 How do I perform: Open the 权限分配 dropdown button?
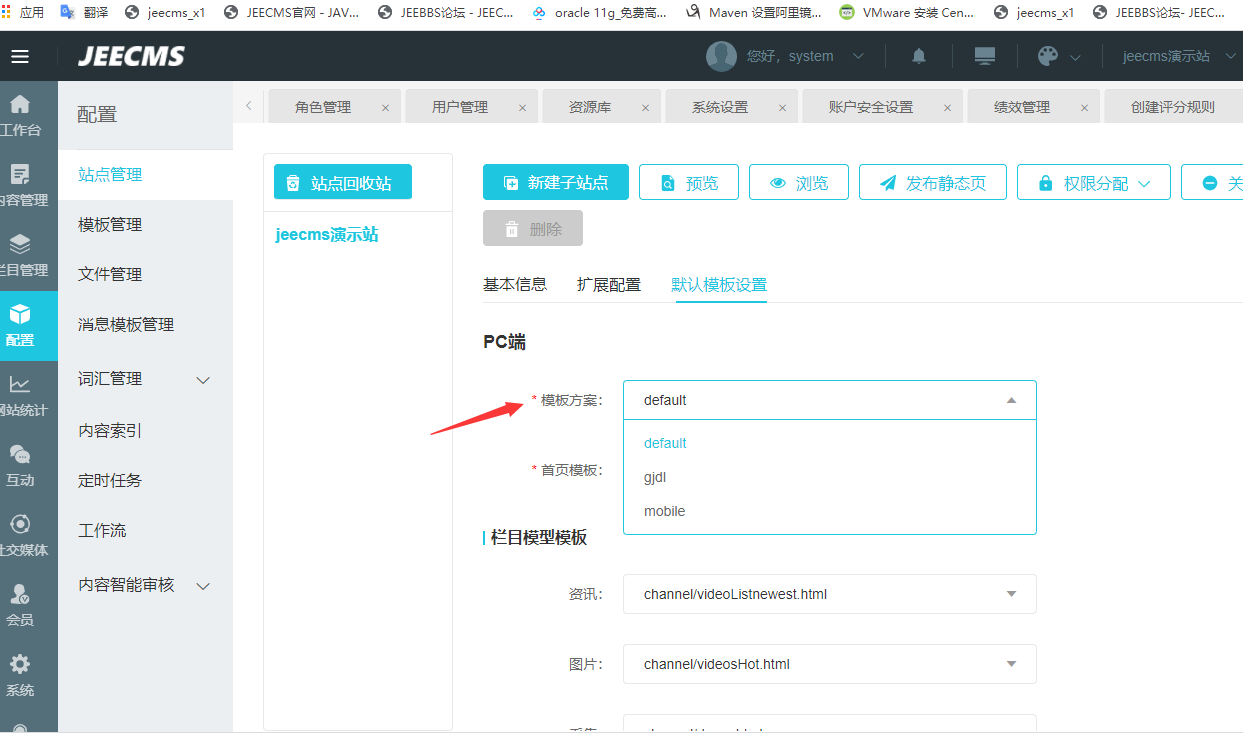(1093, 183)
